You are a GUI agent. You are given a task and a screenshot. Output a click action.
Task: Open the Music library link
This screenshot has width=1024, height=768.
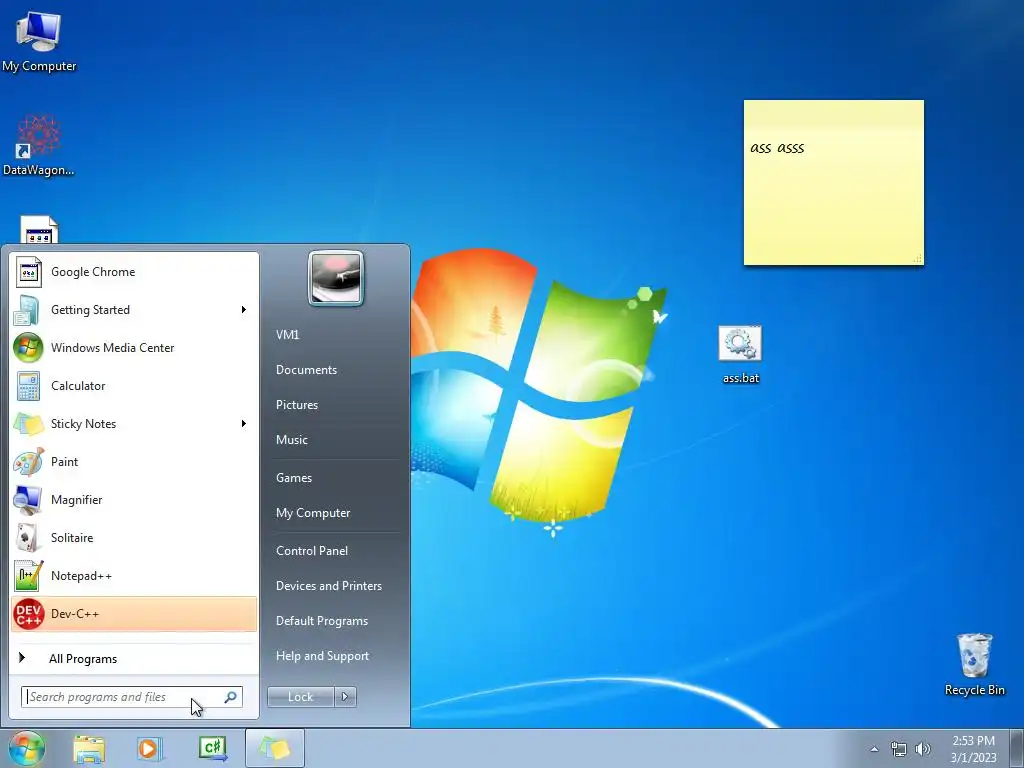pyautogui.click(x=291, y=440)
